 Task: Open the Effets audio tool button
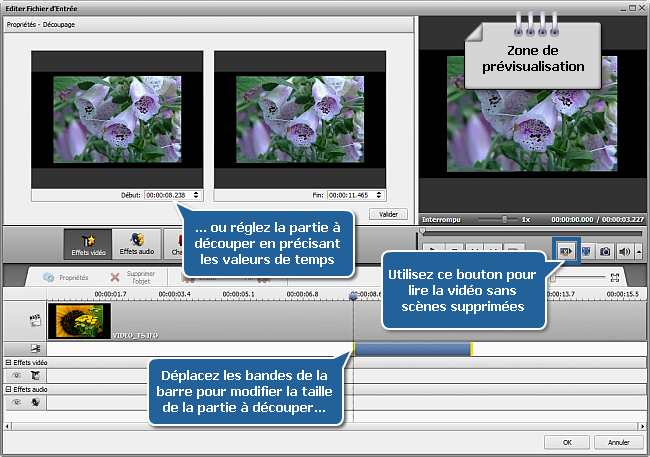pyautogui.click(x=137, y=244)
